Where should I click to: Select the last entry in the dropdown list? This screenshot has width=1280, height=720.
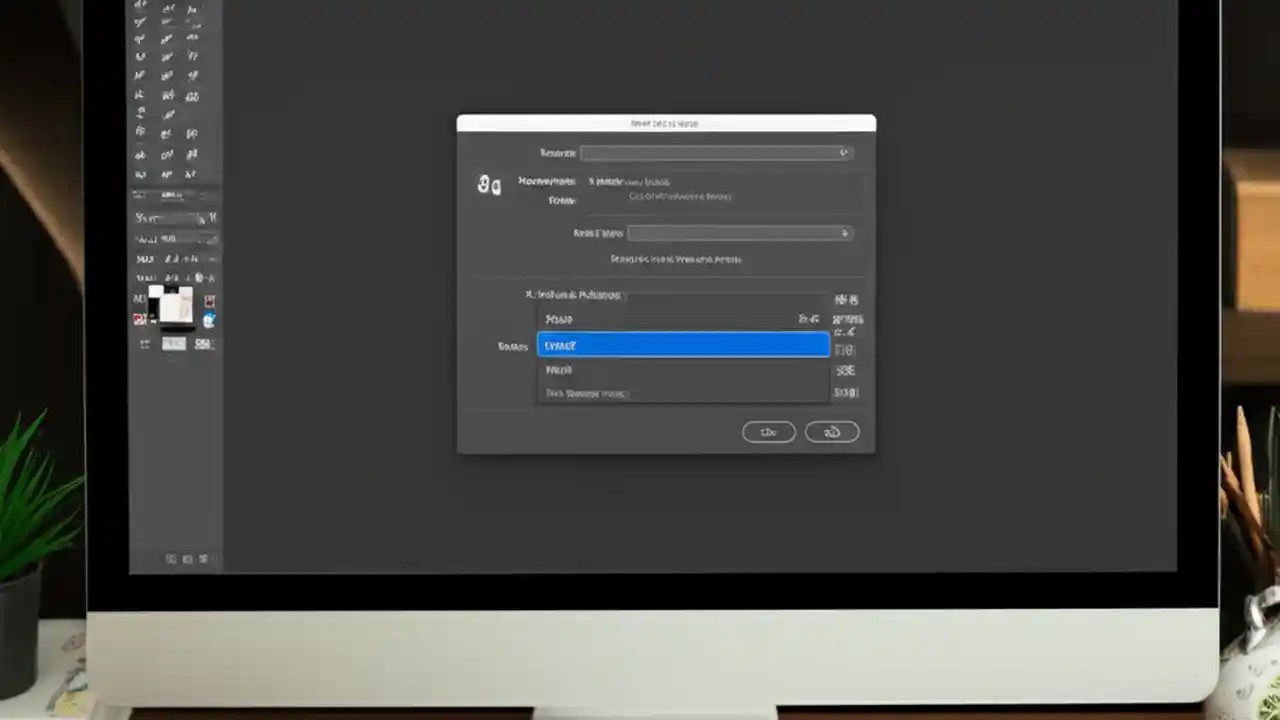[x=683, y=392]
